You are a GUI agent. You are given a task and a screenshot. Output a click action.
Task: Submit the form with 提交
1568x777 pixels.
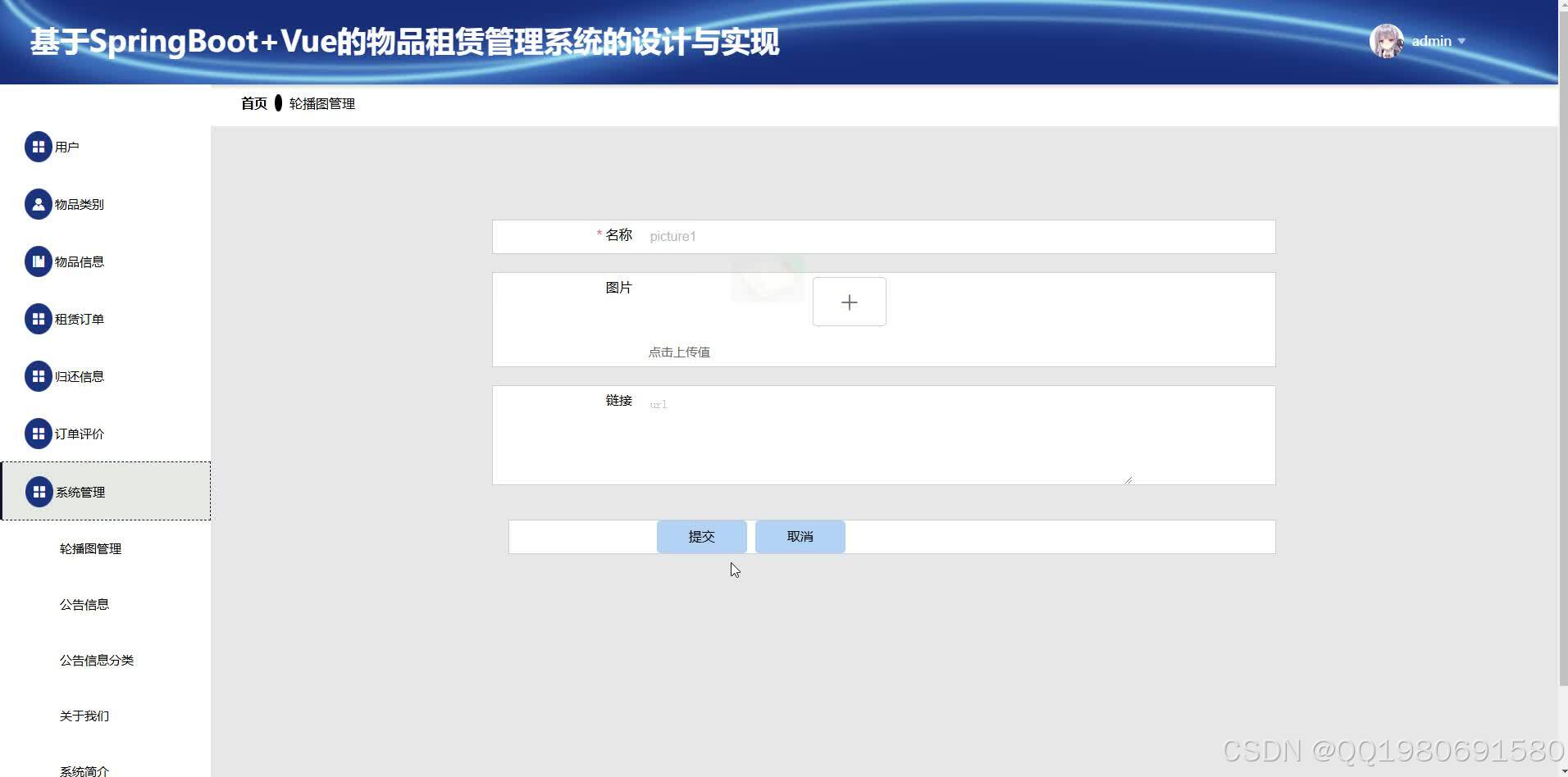701,536
